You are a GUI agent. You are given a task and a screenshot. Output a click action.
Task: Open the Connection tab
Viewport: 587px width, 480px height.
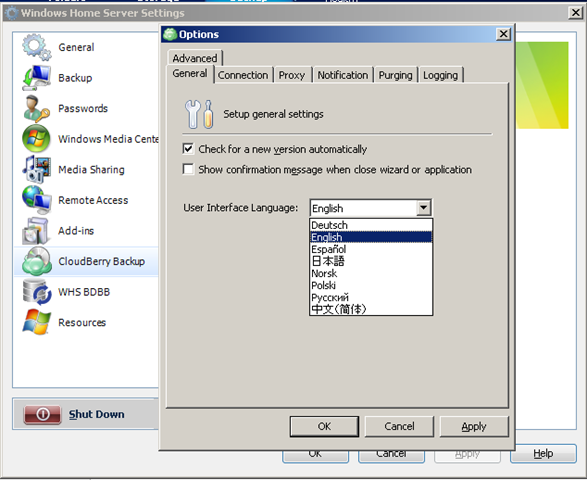pos(243,75)
